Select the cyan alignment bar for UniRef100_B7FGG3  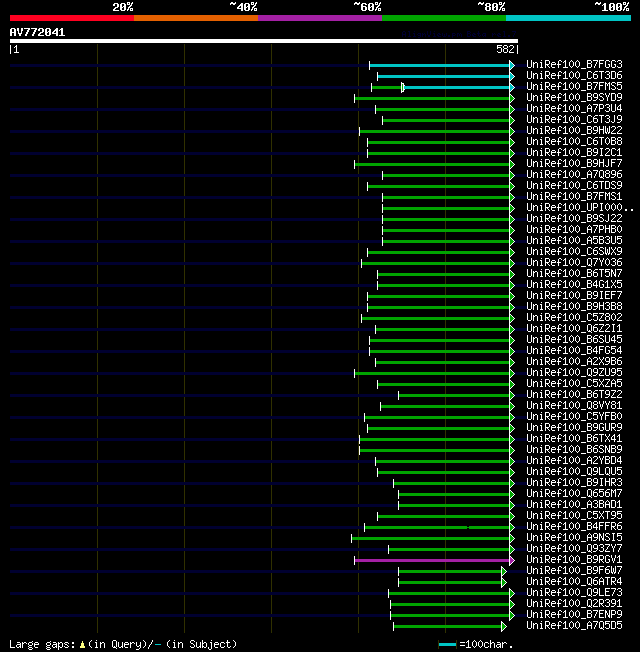pyautogui.click(x=439, y=66)
